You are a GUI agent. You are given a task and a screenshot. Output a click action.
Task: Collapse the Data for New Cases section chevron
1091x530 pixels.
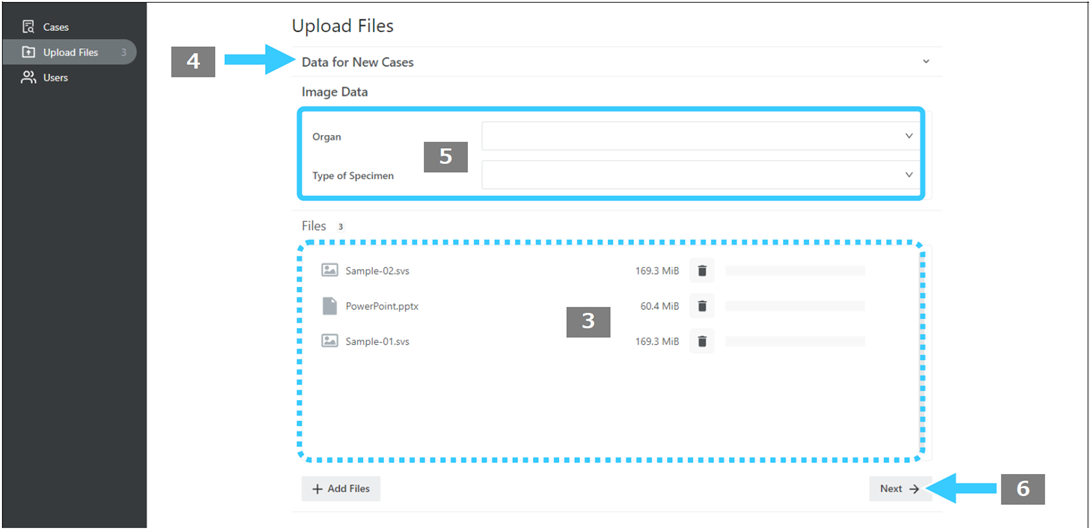point(925,61)
